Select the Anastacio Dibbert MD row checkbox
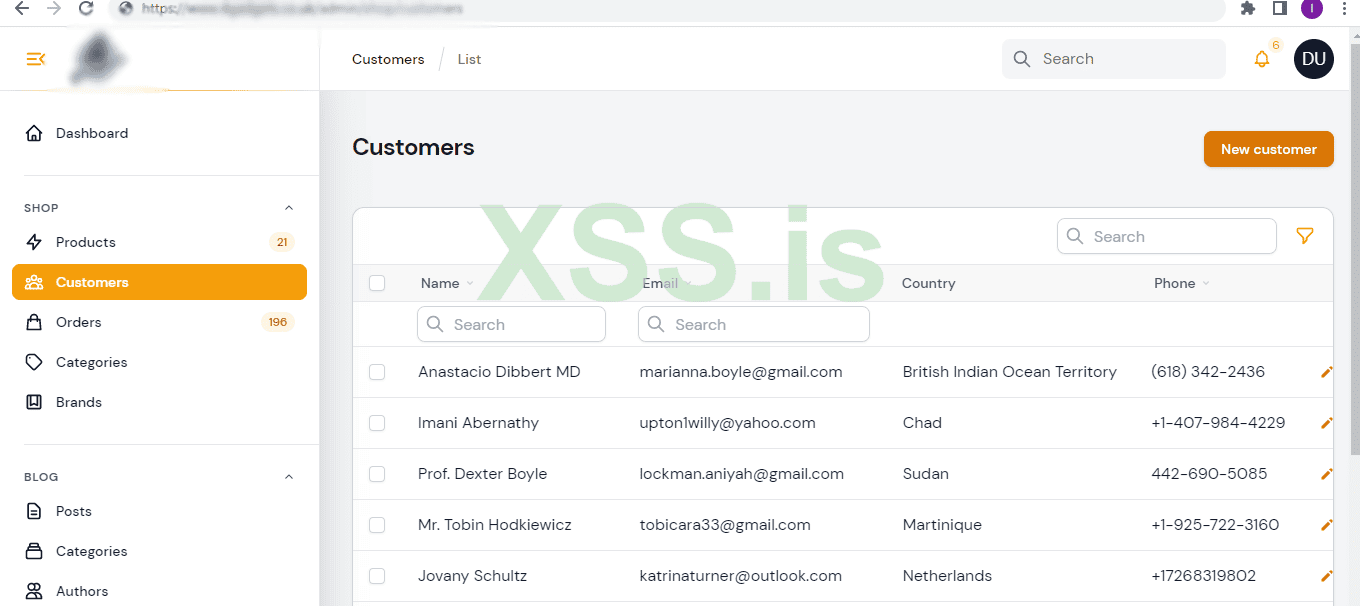The image size is (1360, 606). (x=377, y=372)
